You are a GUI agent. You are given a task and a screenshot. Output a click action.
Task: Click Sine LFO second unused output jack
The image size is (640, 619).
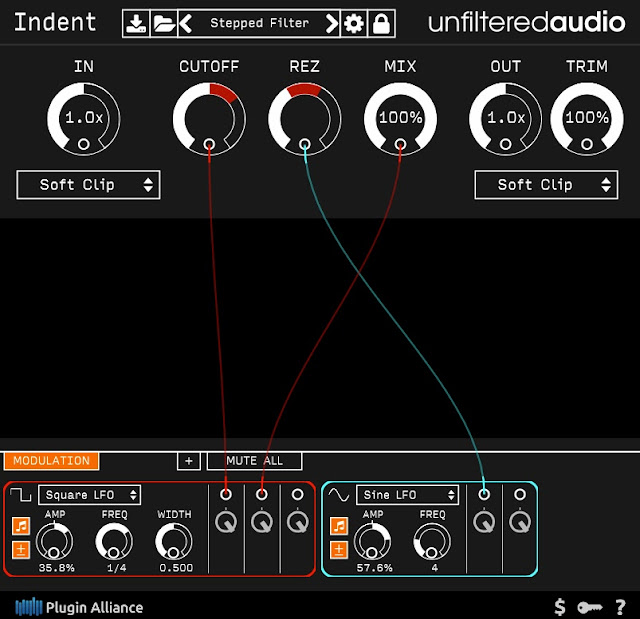[520, 495]
